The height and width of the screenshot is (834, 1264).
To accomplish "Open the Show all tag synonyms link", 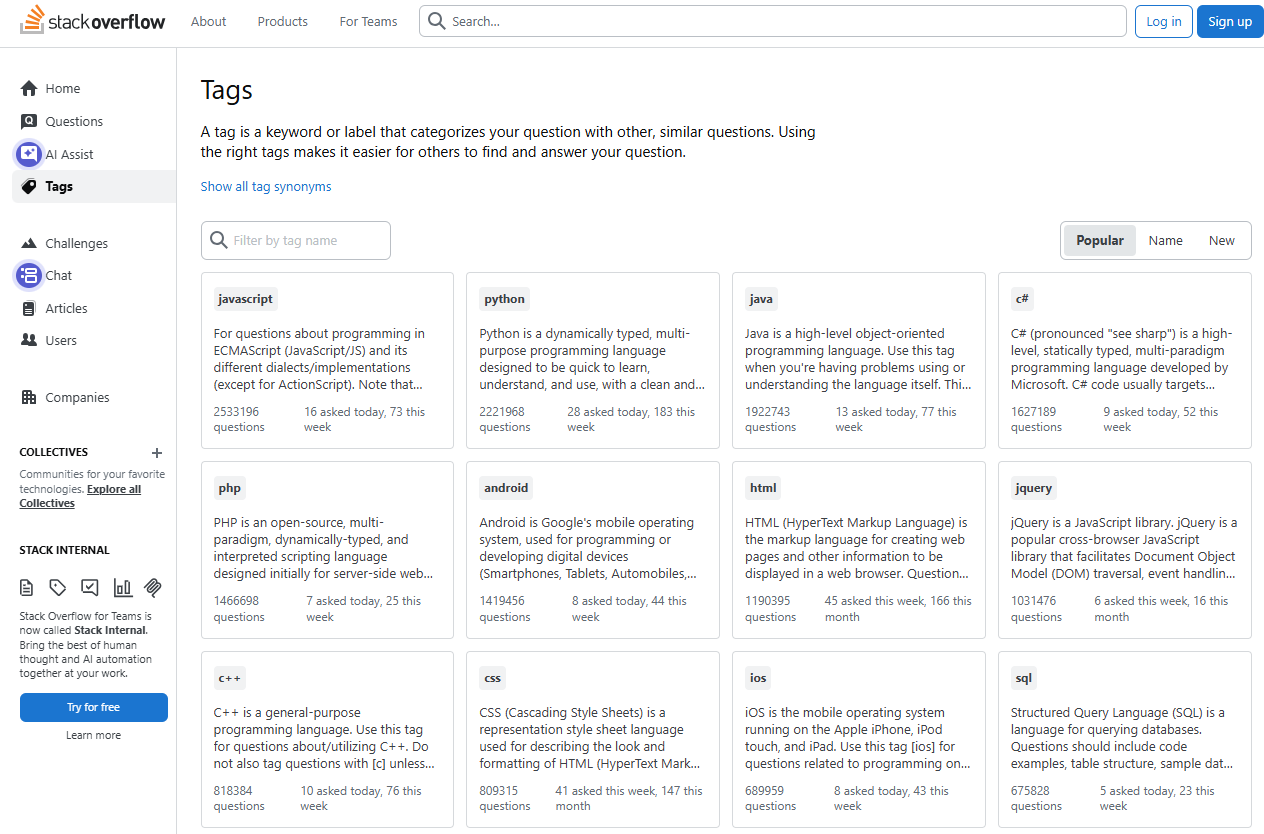I will 266,186.
